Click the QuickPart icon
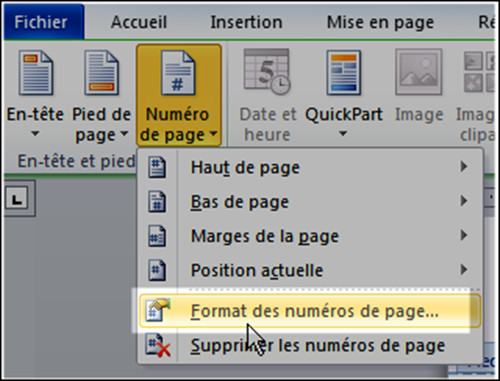This screenshot has width=500, height=381. [x=344, y=73]
